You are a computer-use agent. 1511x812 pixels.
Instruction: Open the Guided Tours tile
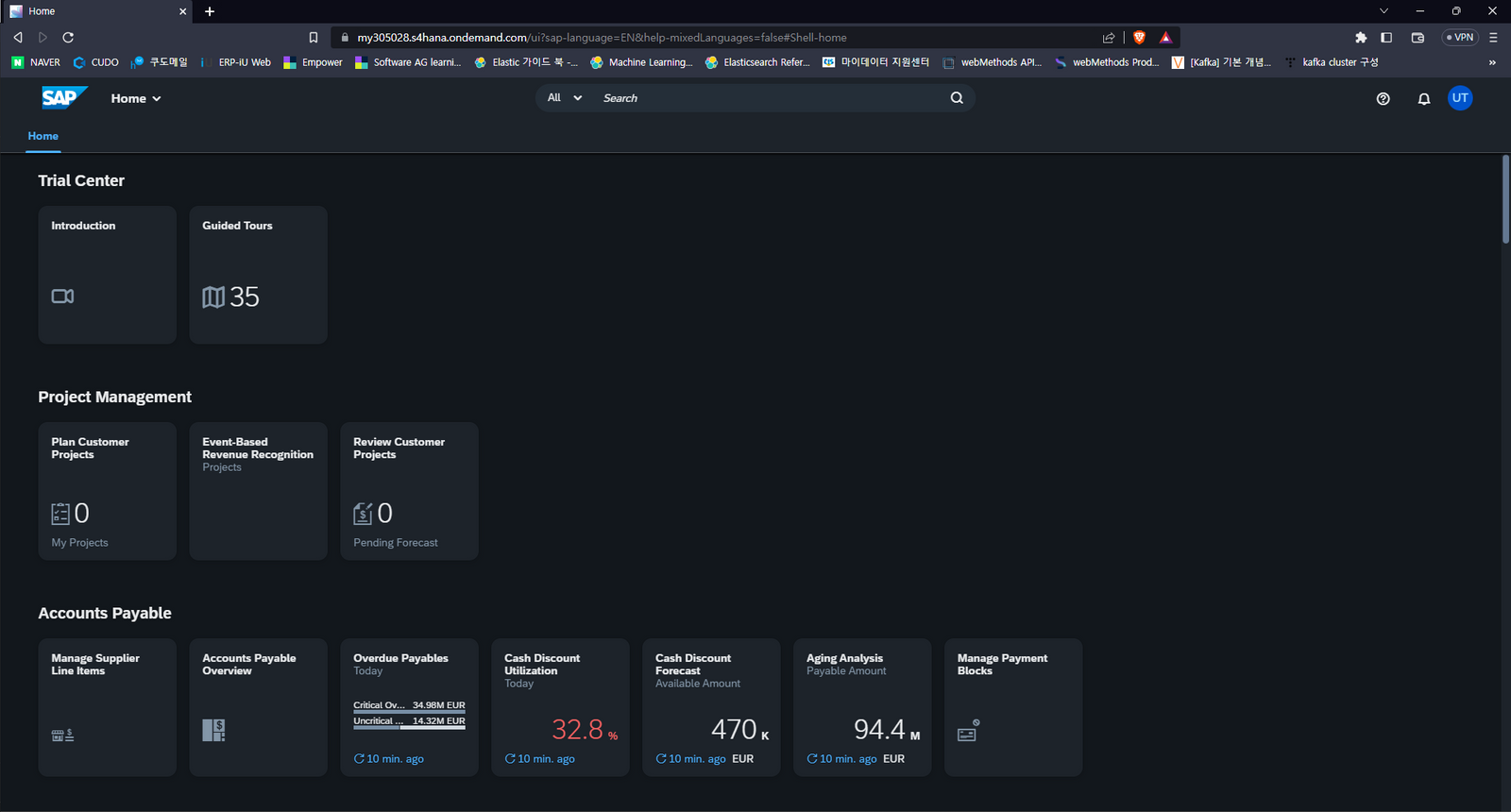tap(258, 275)
